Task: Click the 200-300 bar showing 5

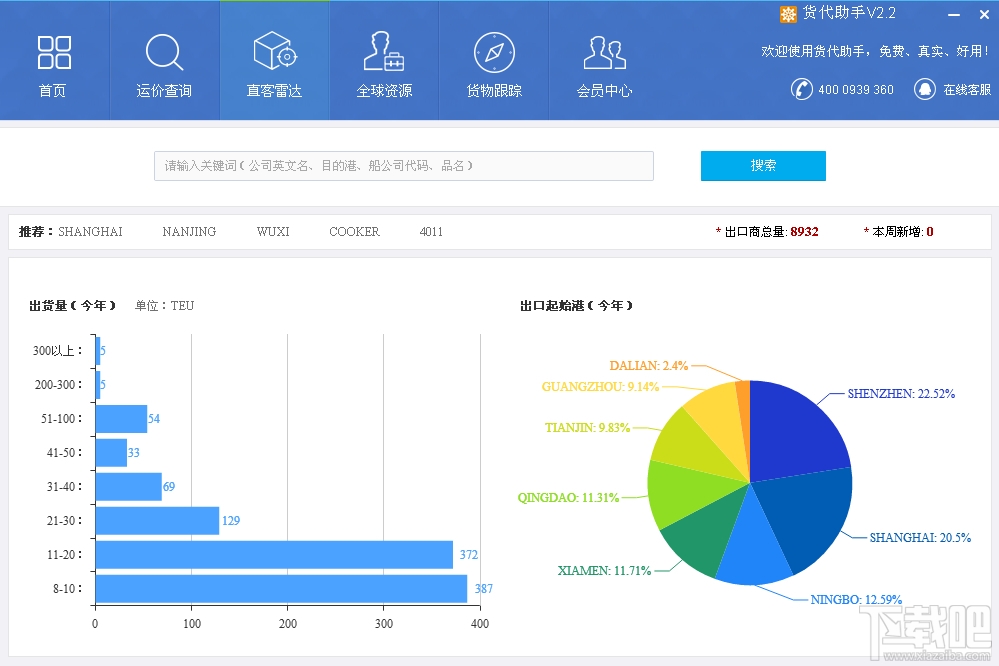Action: click(x=97, y=384)
